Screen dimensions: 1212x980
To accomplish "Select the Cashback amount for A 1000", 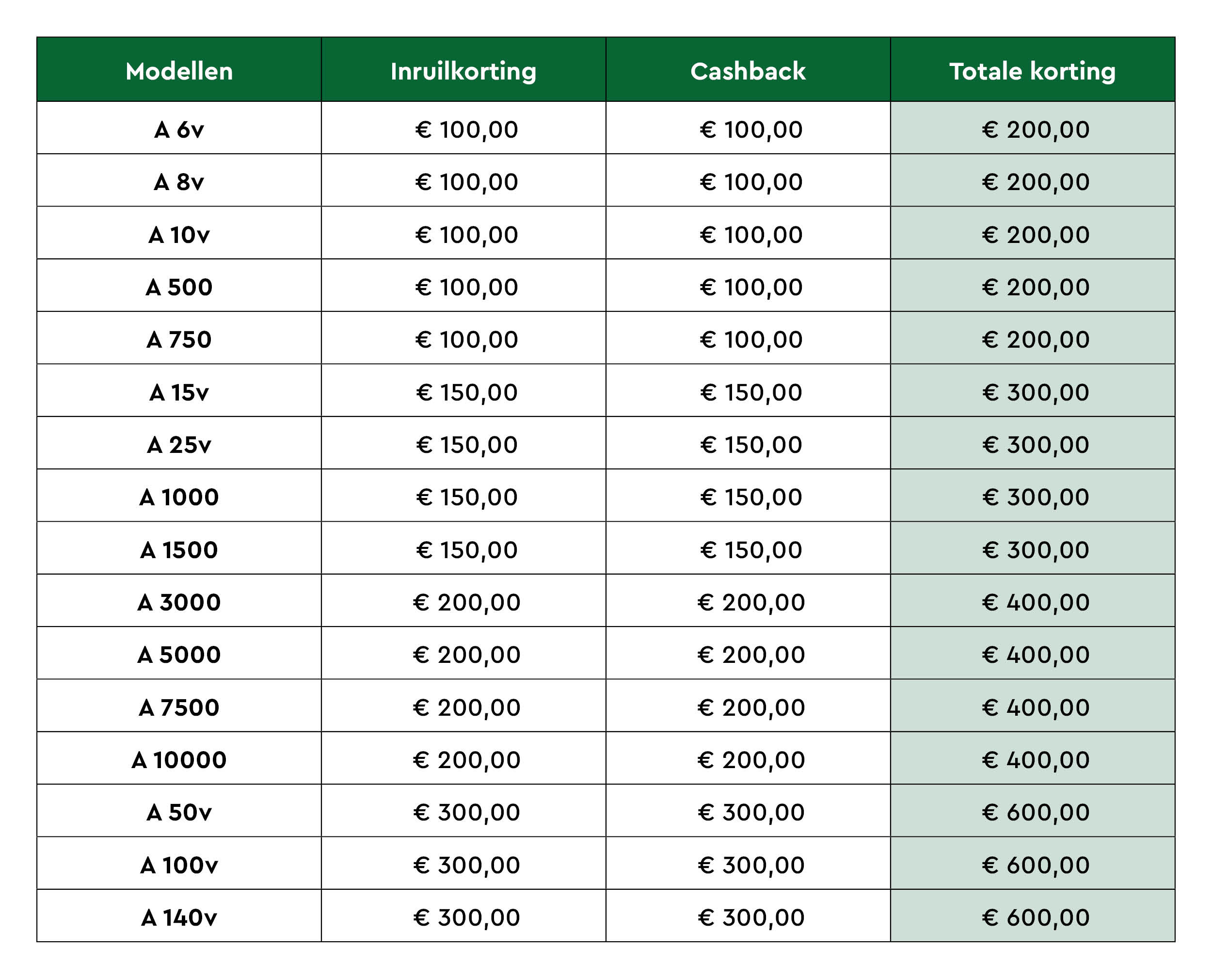I will (x=751, y=498).
